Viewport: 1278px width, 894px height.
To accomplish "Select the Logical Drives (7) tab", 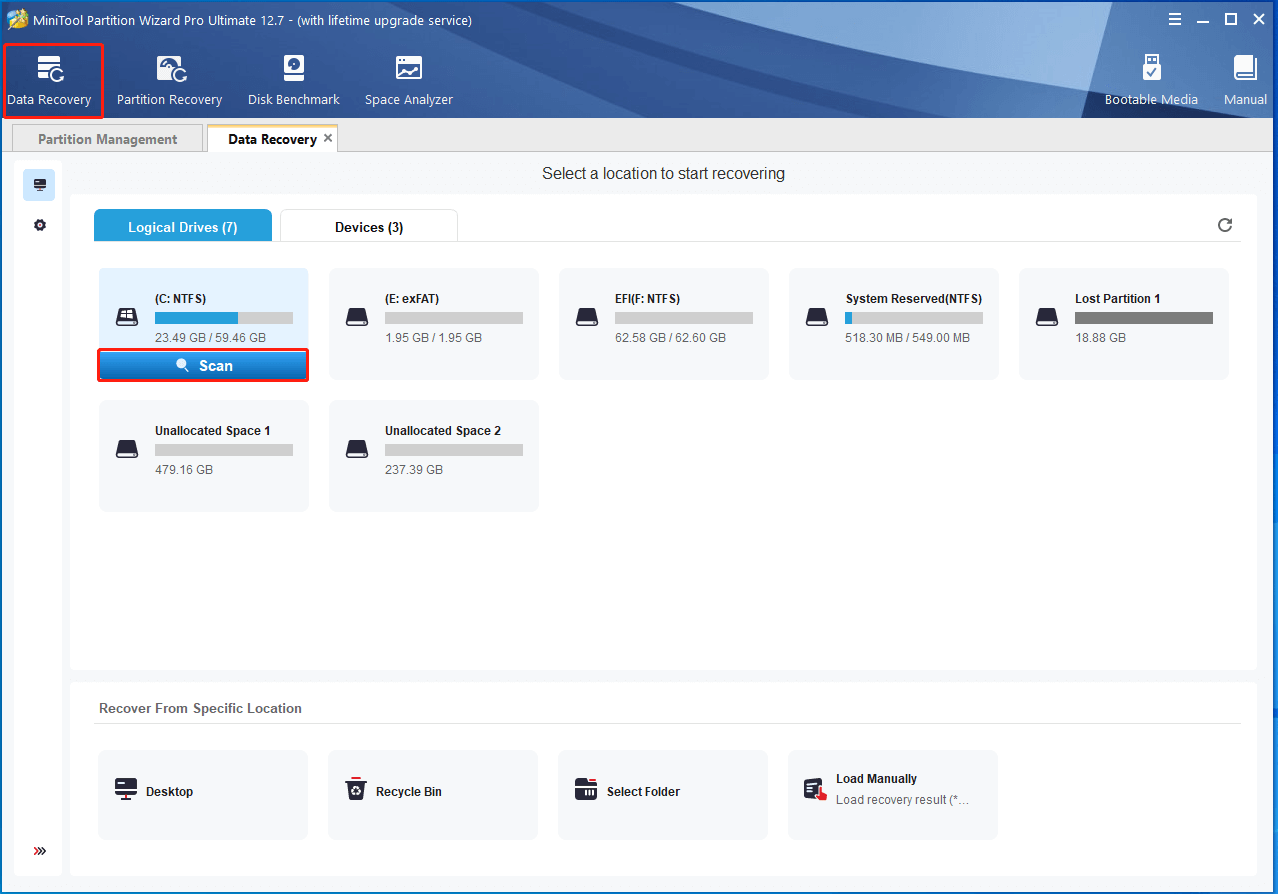I will tap(183, 226).
